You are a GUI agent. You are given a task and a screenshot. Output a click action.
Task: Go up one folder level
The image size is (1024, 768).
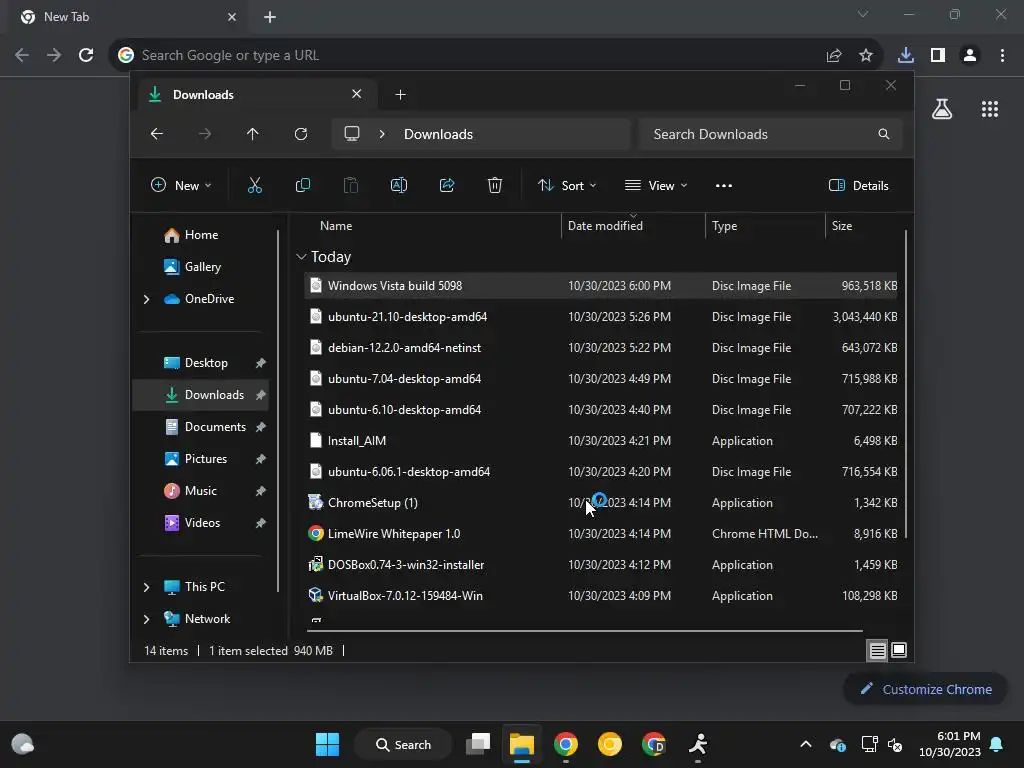coord(253,134)
